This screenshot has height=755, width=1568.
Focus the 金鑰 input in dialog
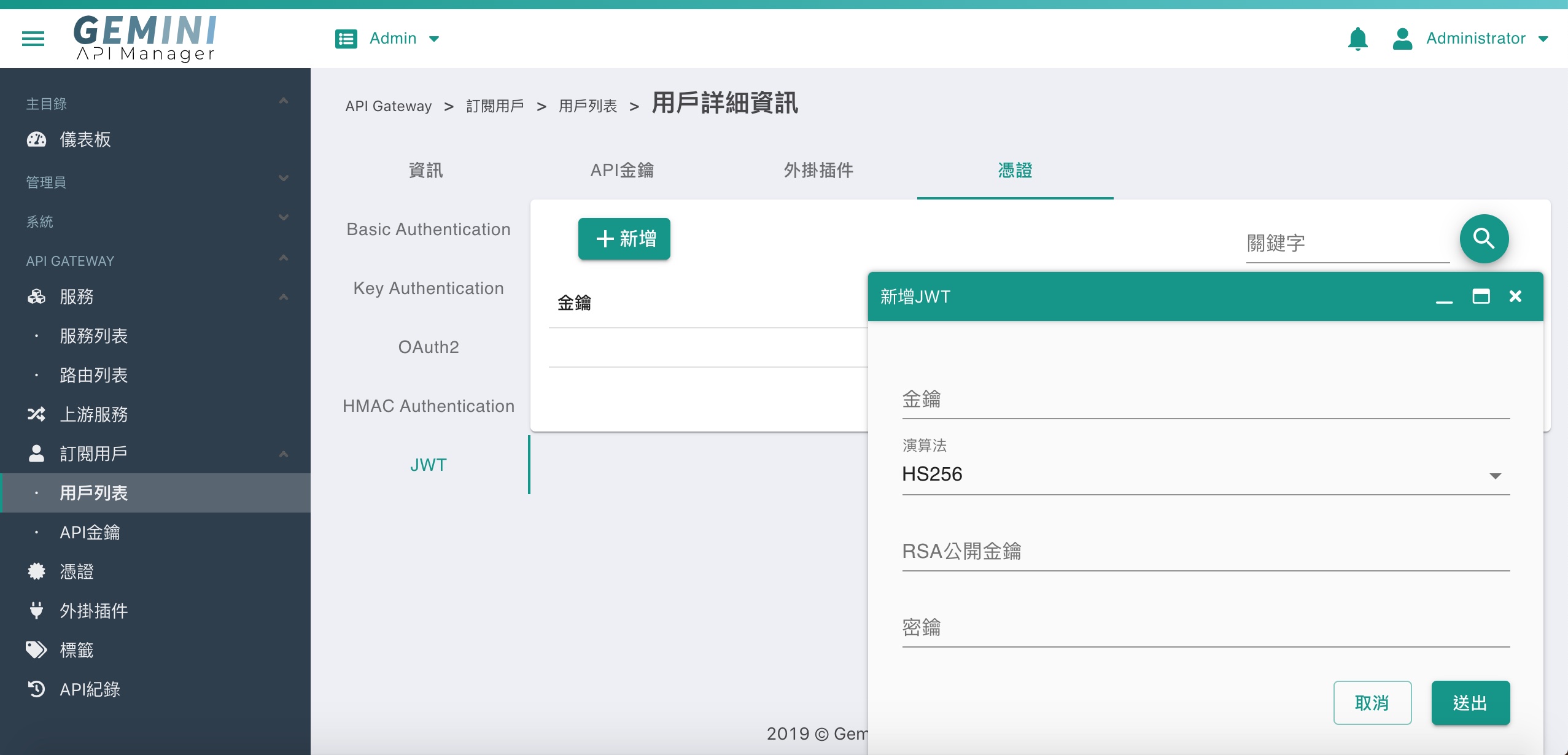point(1206,400)
